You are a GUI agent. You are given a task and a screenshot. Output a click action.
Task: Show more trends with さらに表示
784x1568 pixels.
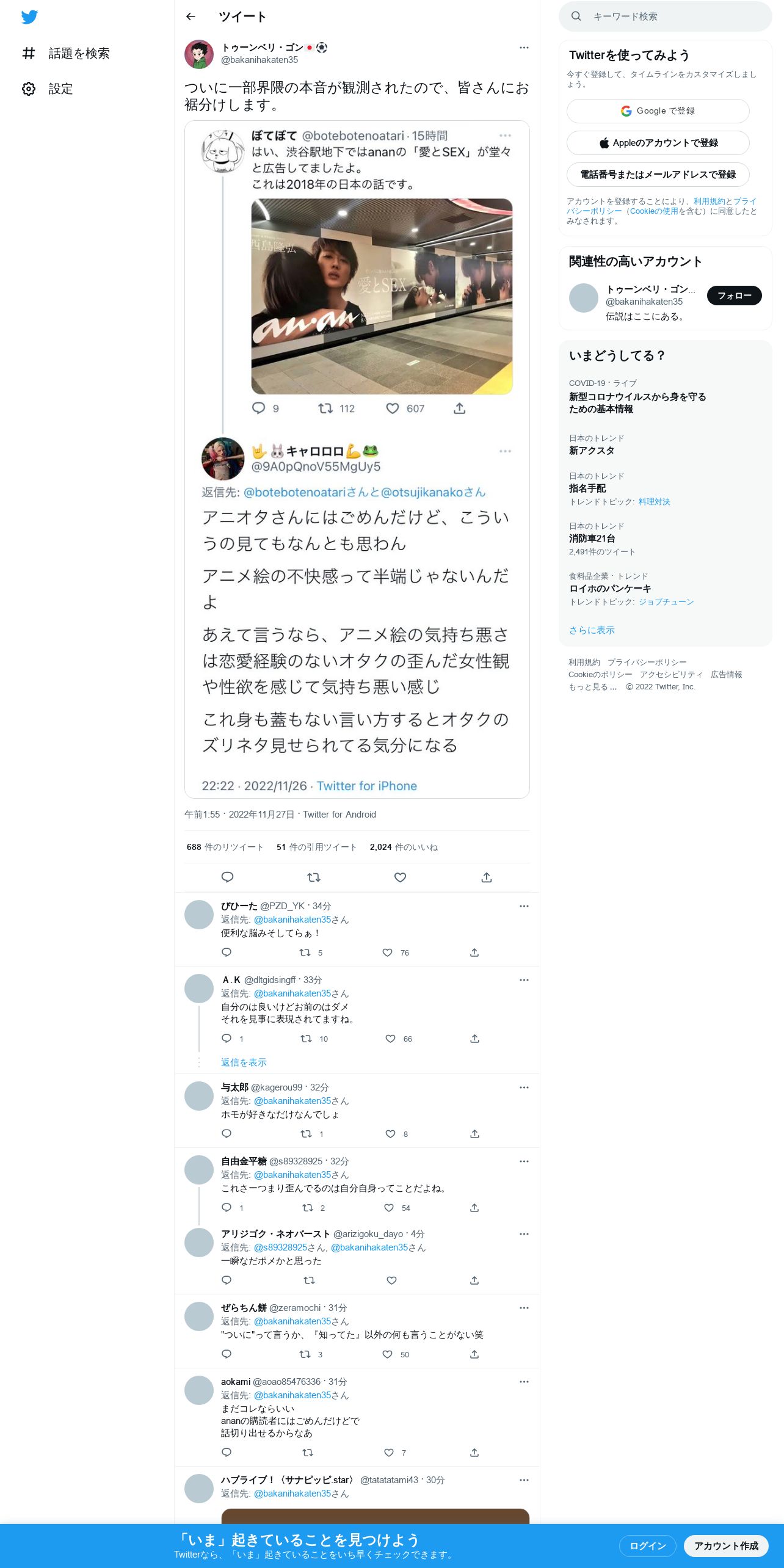coord(592,630)
